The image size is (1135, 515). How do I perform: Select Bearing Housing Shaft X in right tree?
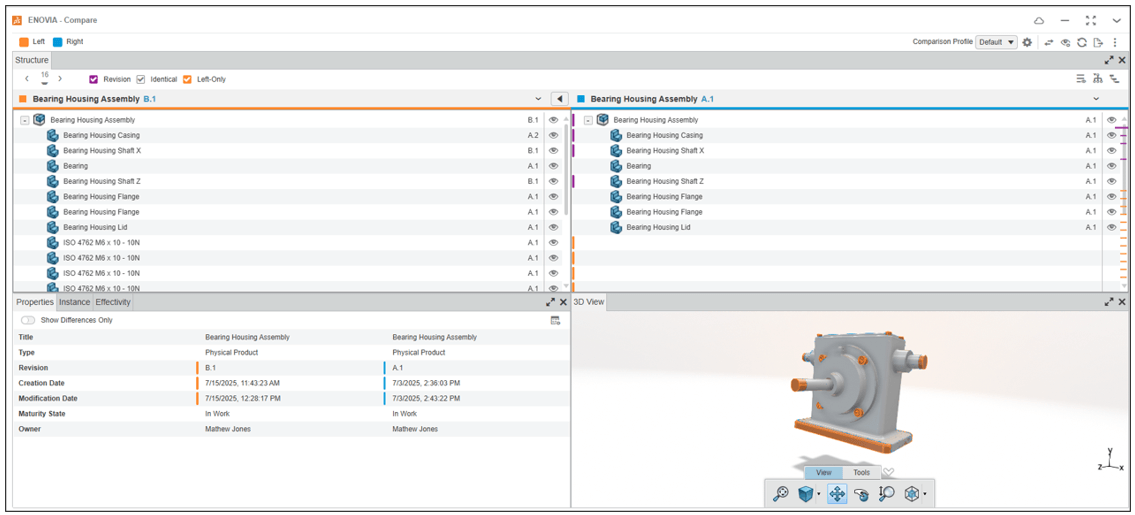pos(665,150)
